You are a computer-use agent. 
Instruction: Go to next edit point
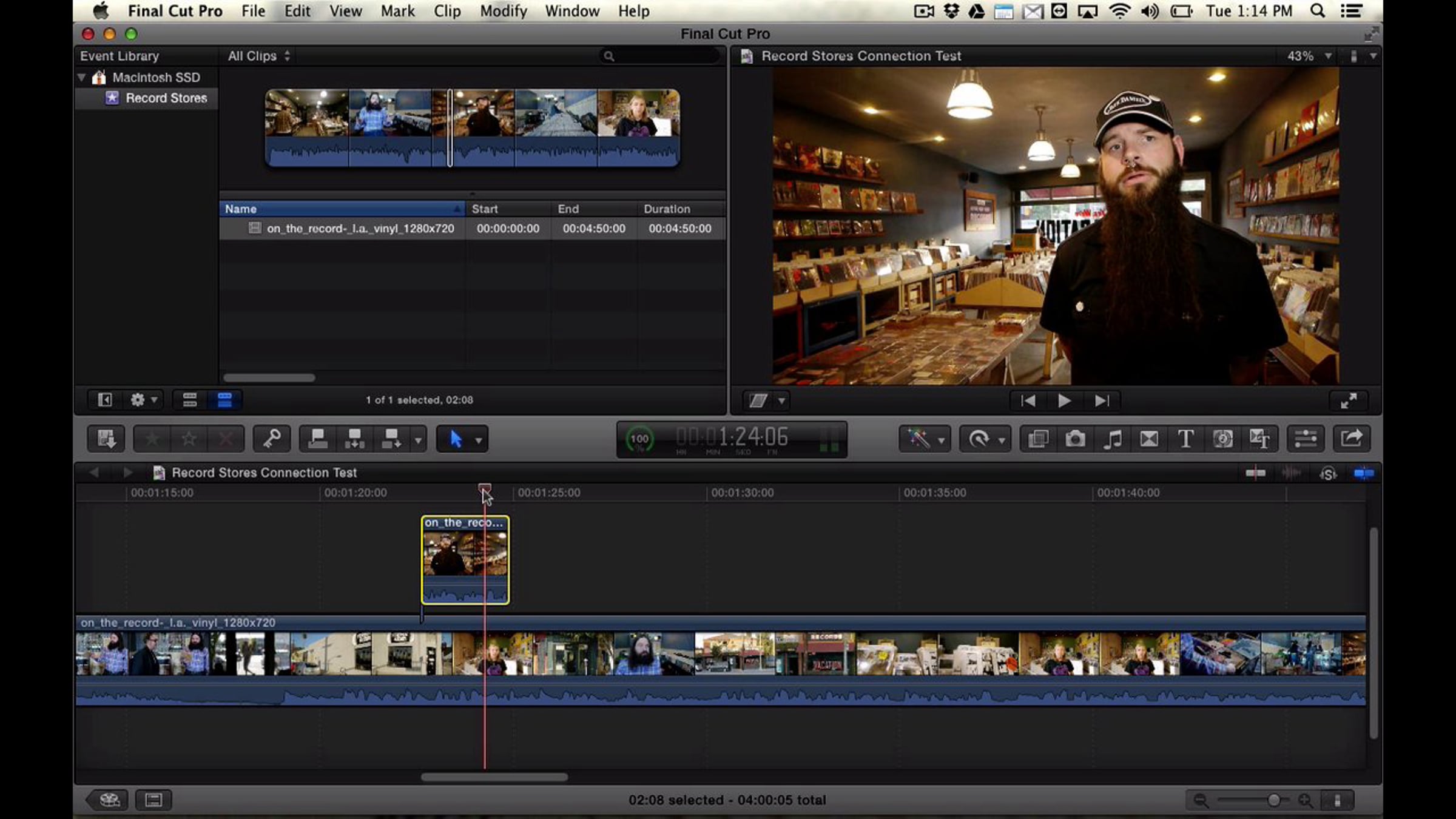click(1101, 400)
